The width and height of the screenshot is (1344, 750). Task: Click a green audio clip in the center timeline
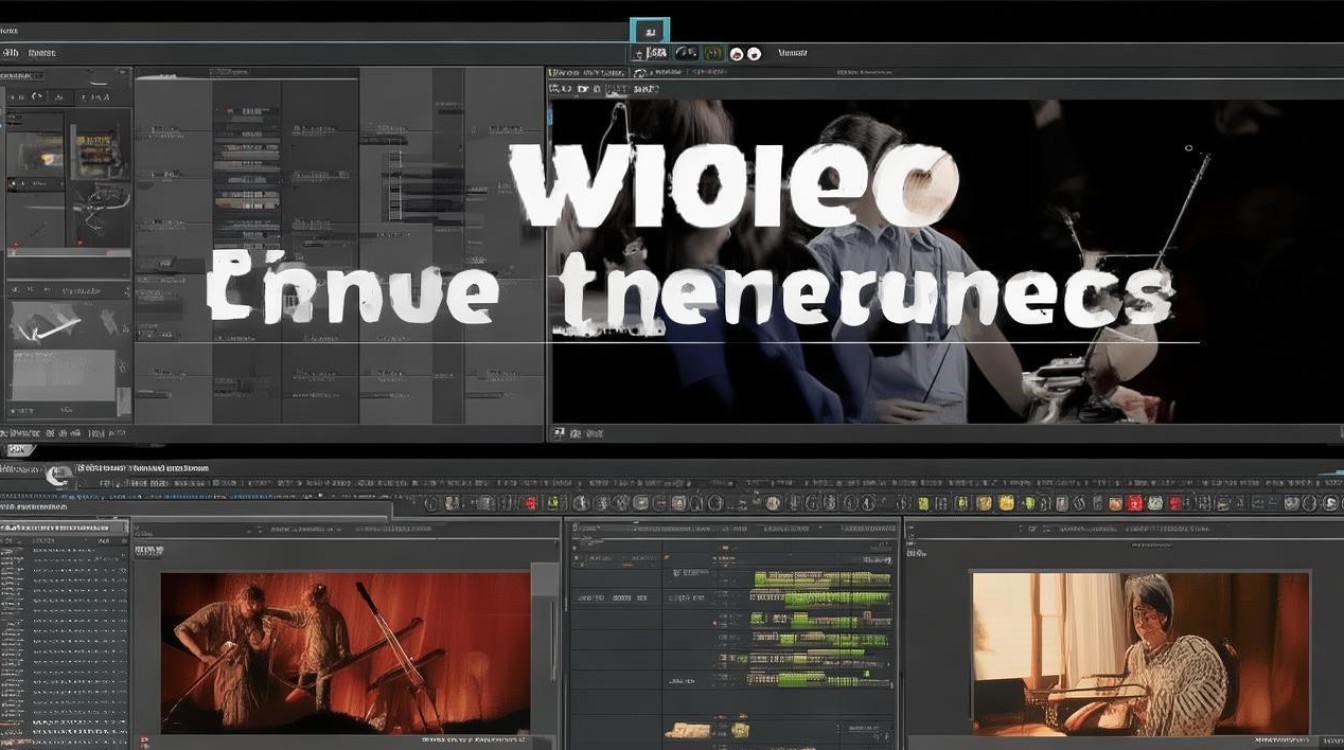(x=822, y=579)
